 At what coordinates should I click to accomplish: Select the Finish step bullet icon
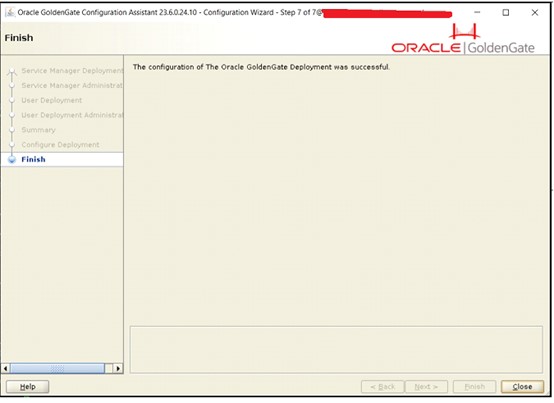pos(12,160)
